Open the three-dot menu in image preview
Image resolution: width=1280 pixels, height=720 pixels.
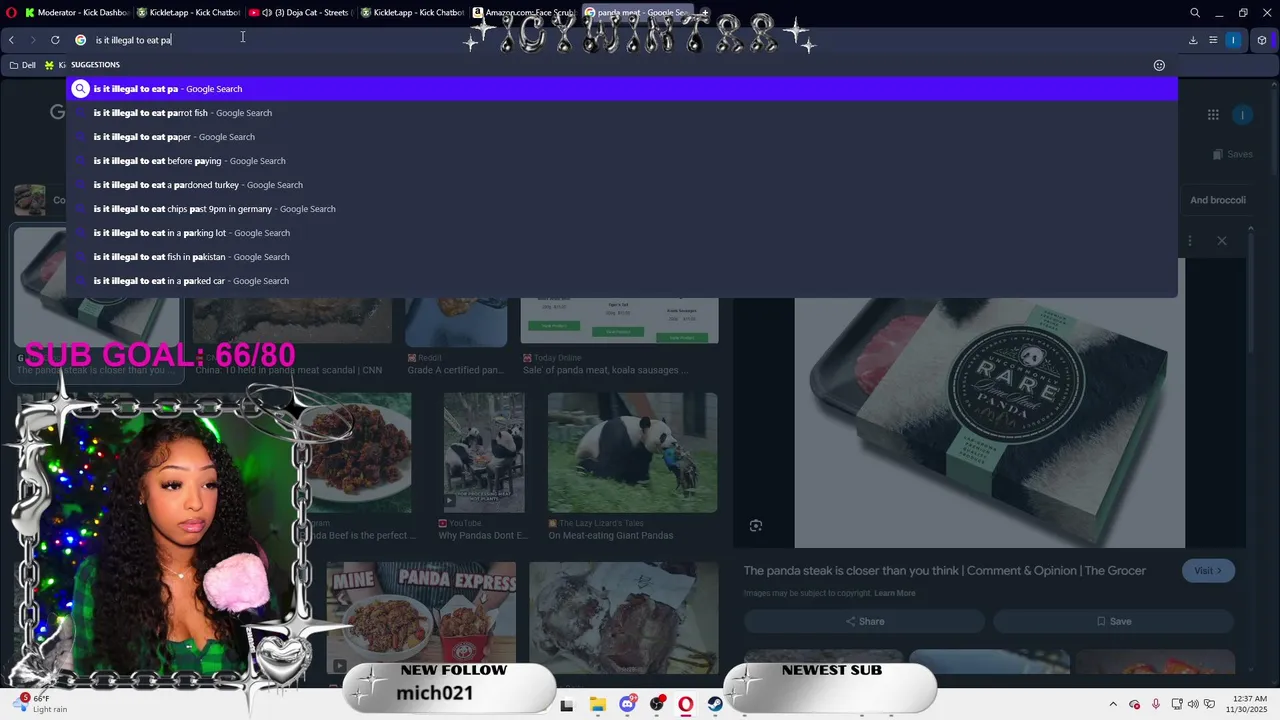point(1190,241)
